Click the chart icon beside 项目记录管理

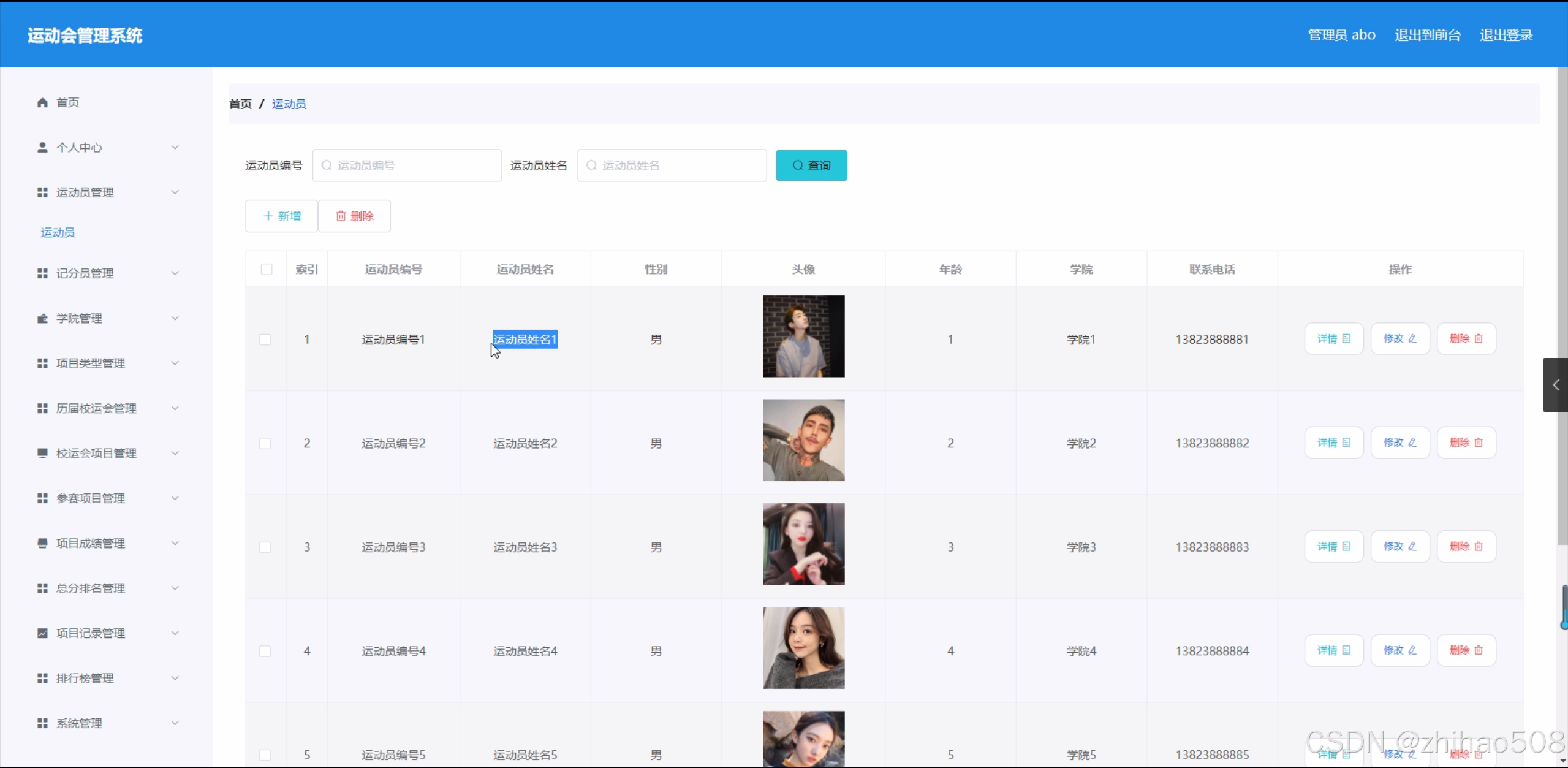(x=42, y=633)
